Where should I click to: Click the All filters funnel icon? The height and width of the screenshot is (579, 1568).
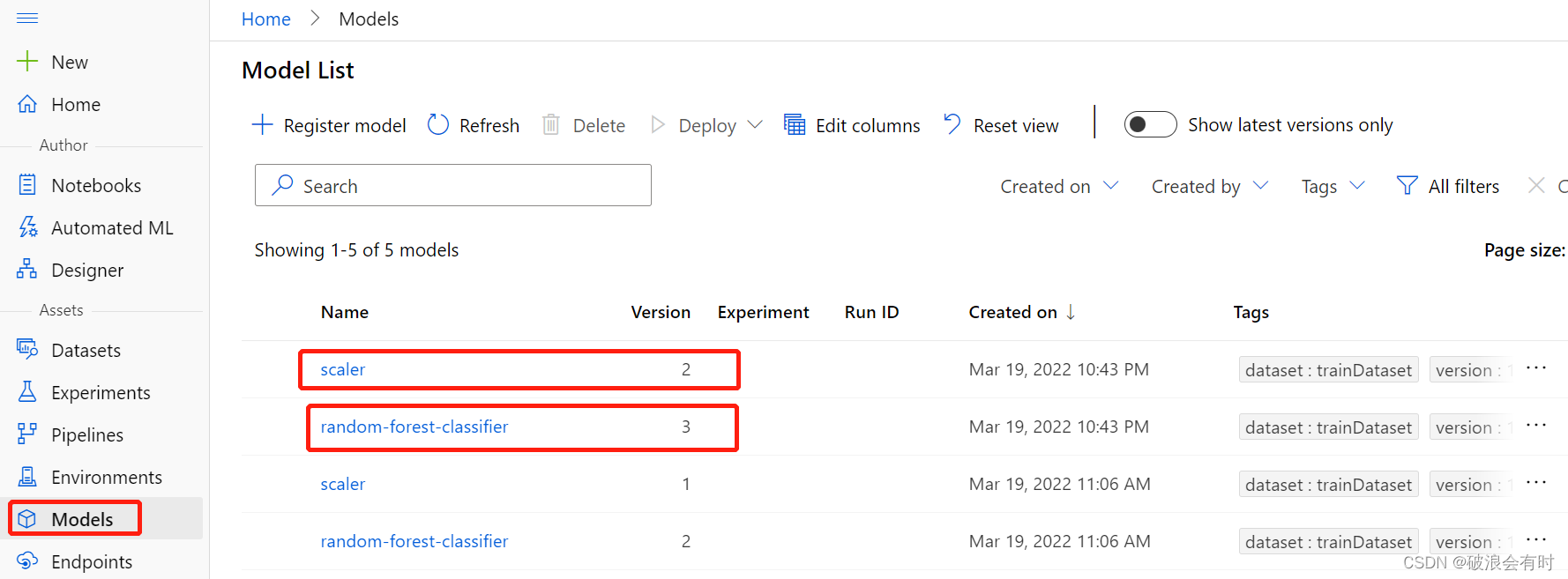pyautogui.click(x=1407, y=185)
